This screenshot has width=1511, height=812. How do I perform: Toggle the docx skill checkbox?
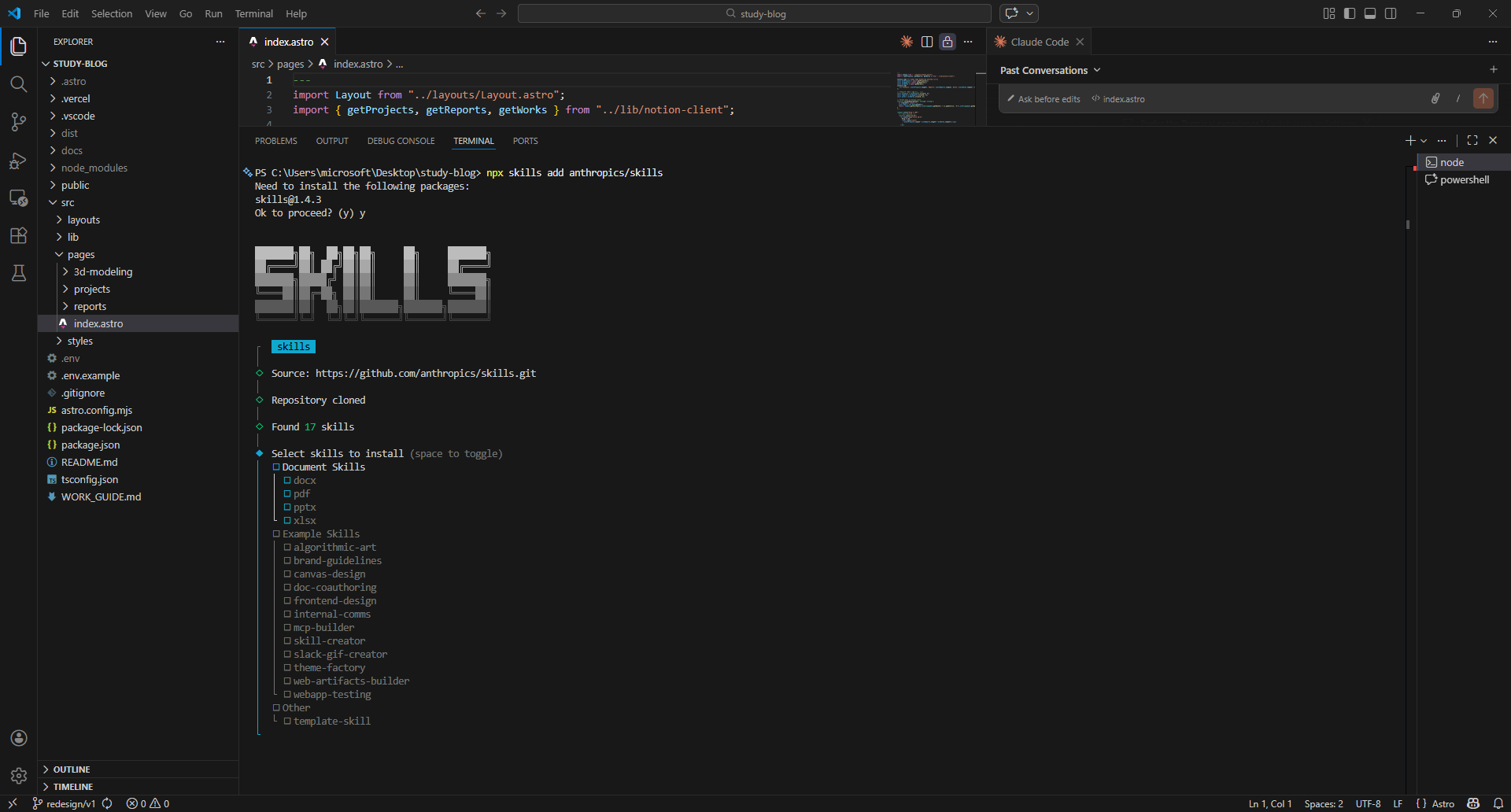(287, 481)
